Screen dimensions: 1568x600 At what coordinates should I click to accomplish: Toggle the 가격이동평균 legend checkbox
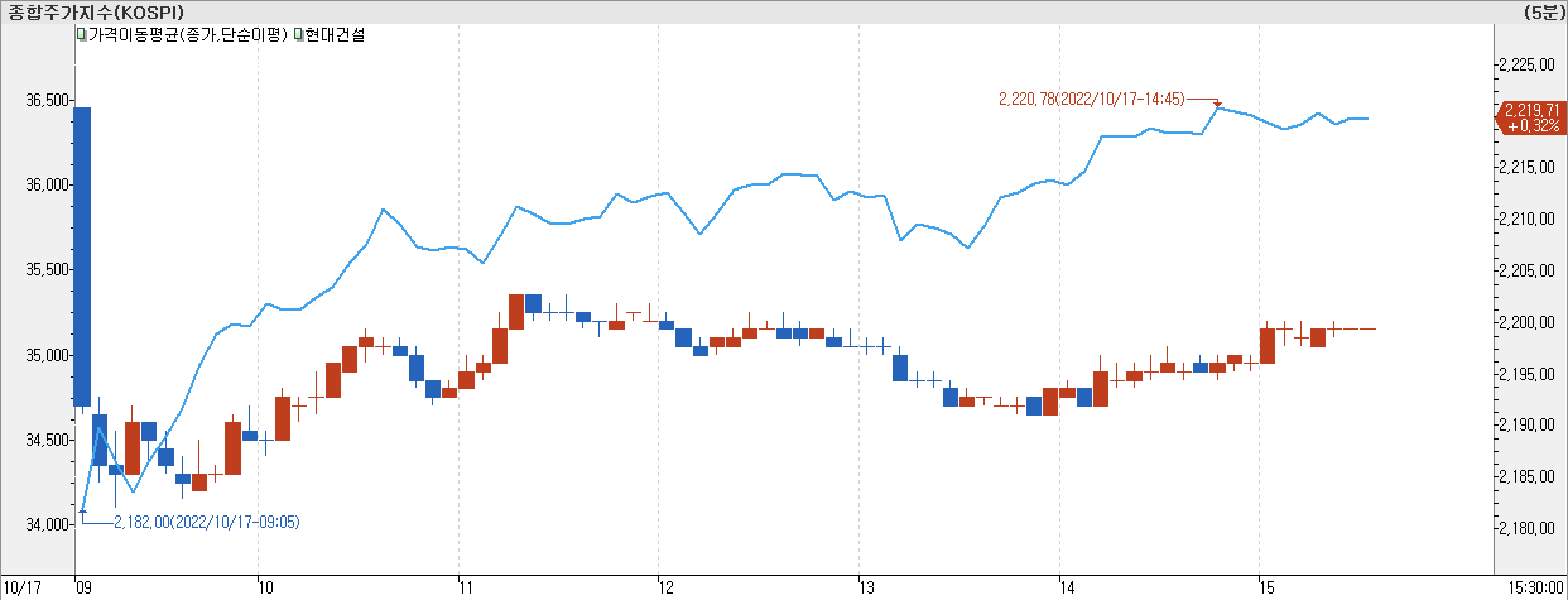point(81,35)
